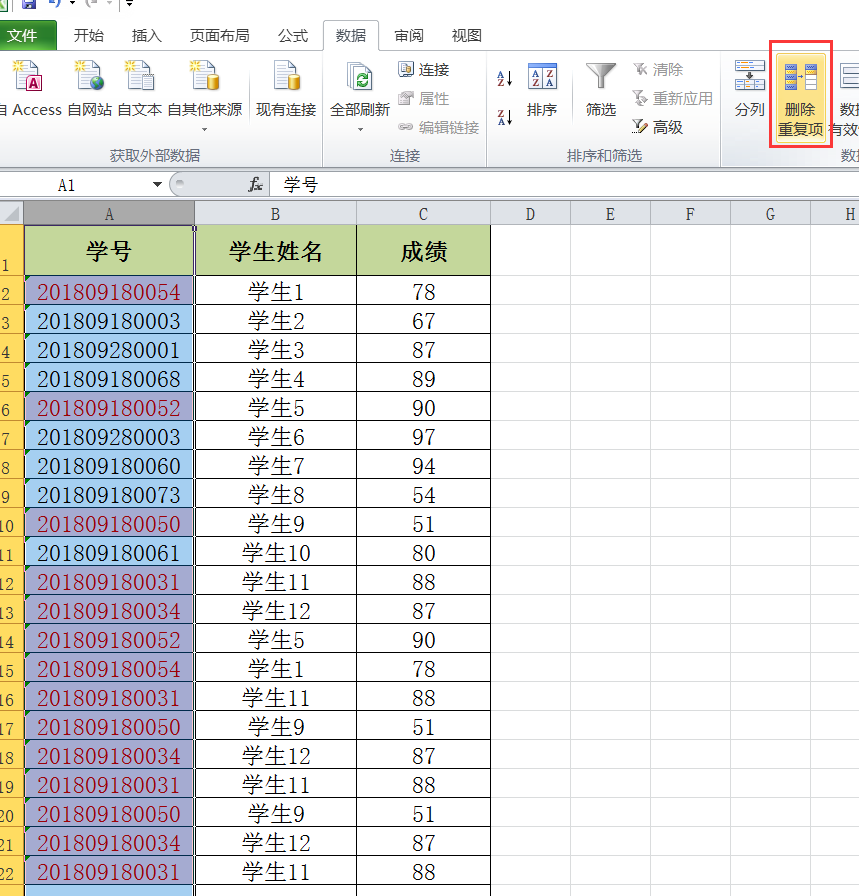Screen dimensions: 859x896
Task: Click the score cell showing 54
Action: click(x=423, y=494)
